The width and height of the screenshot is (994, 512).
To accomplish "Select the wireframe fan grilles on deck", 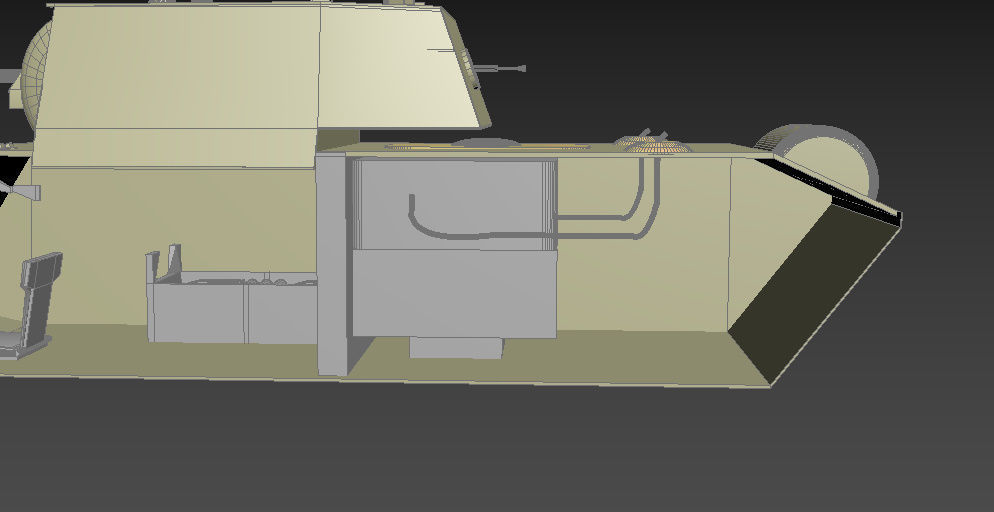I will click(653, 143).
